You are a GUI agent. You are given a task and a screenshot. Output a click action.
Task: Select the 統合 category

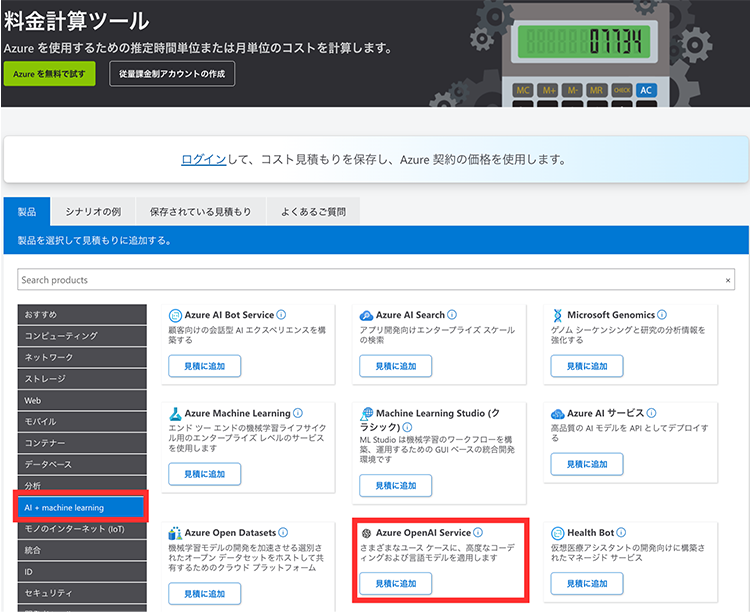click(82, 550)
